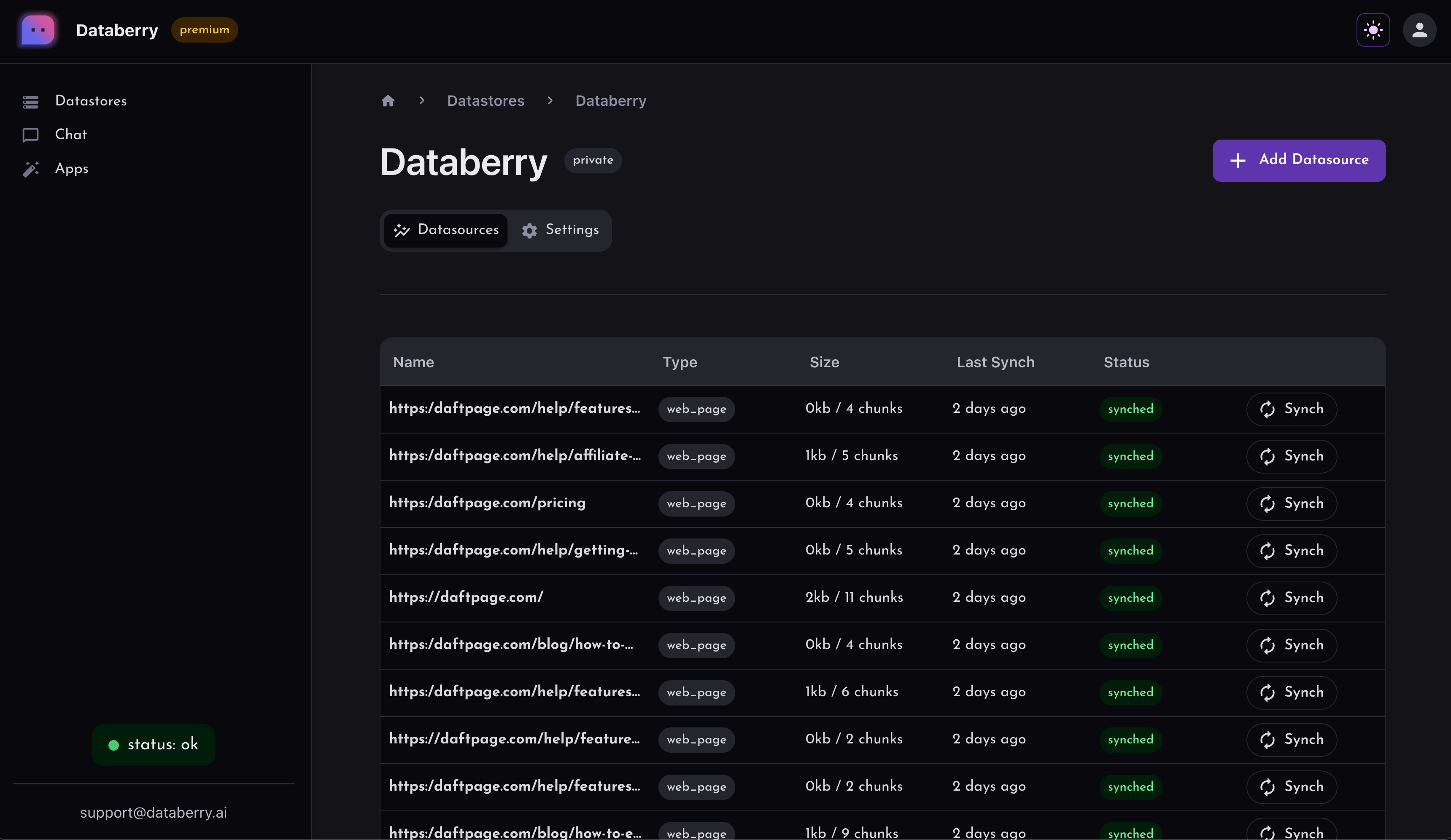Navigate home via the breadcrumb house icon

point(388,101)
